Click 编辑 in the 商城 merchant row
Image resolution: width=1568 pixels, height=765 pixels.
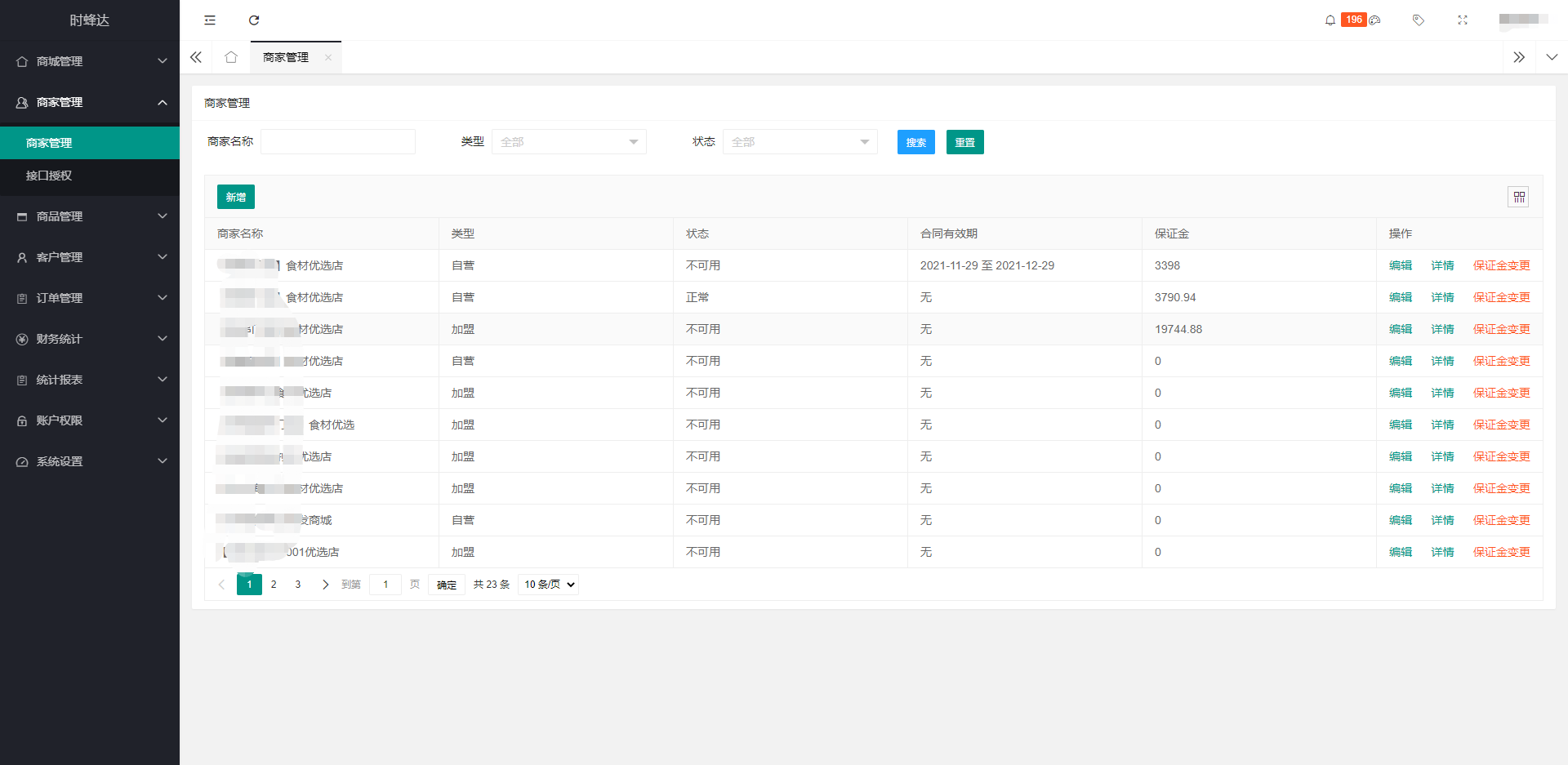point(1401,520)
